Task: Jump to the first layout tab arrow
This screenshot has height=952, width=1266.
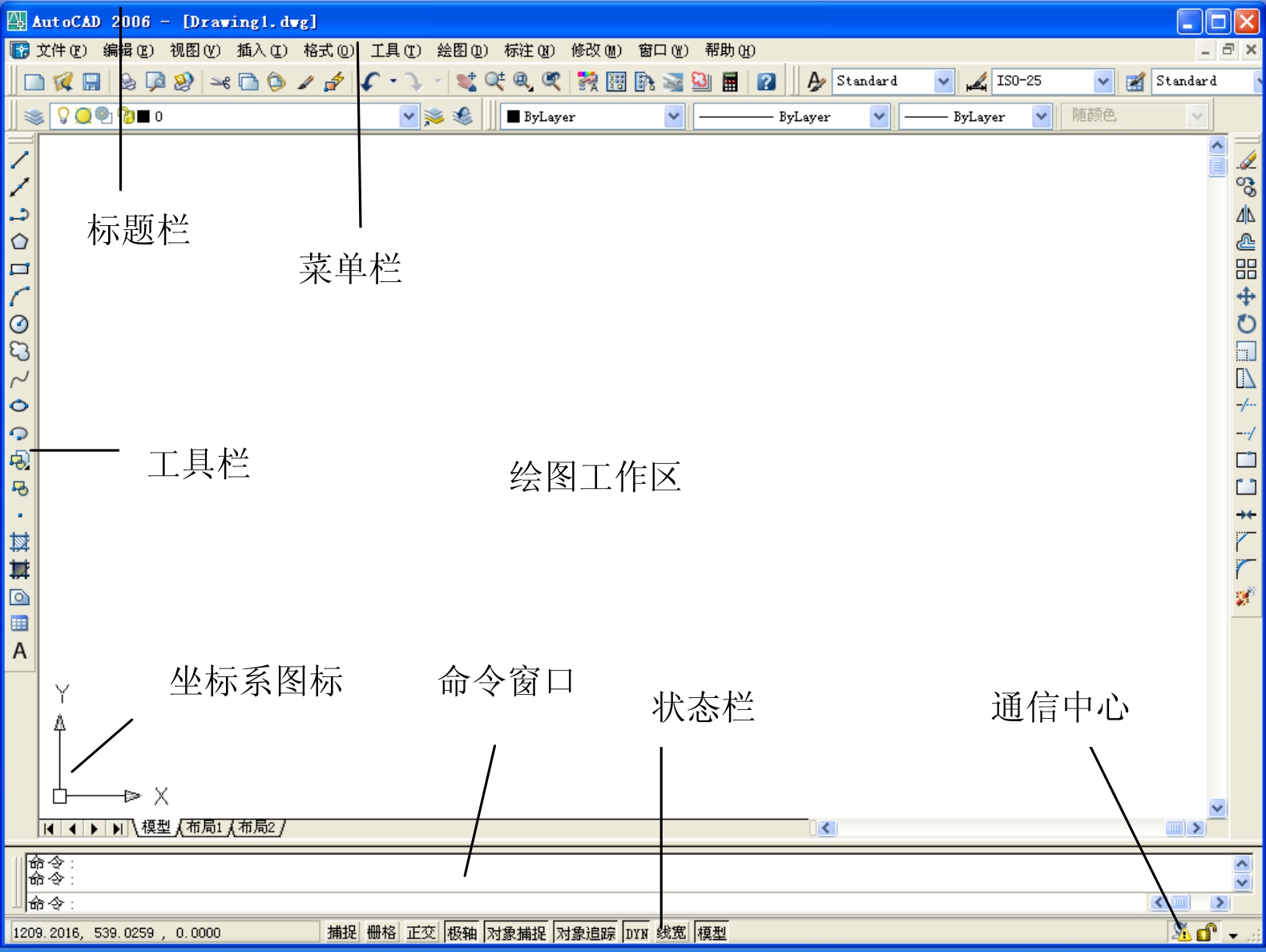Action: click(50, 829)
